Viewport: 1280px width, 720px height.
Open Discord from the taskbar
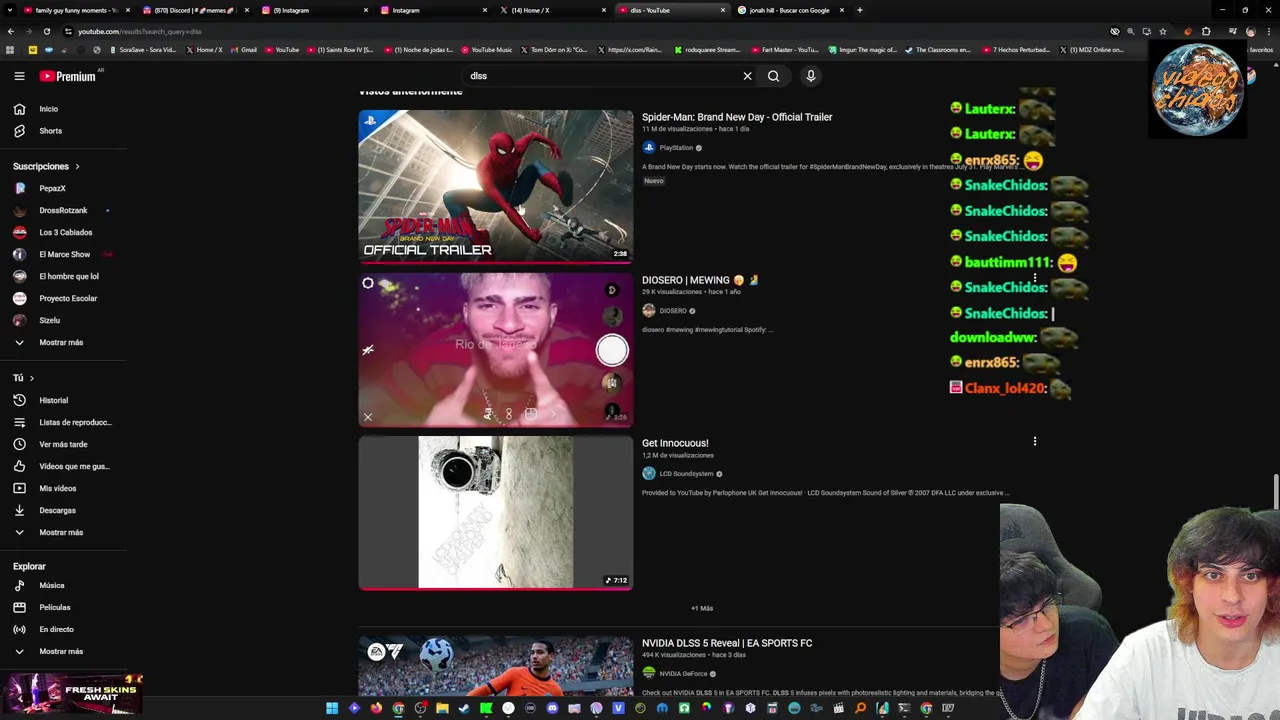point(552,708)
